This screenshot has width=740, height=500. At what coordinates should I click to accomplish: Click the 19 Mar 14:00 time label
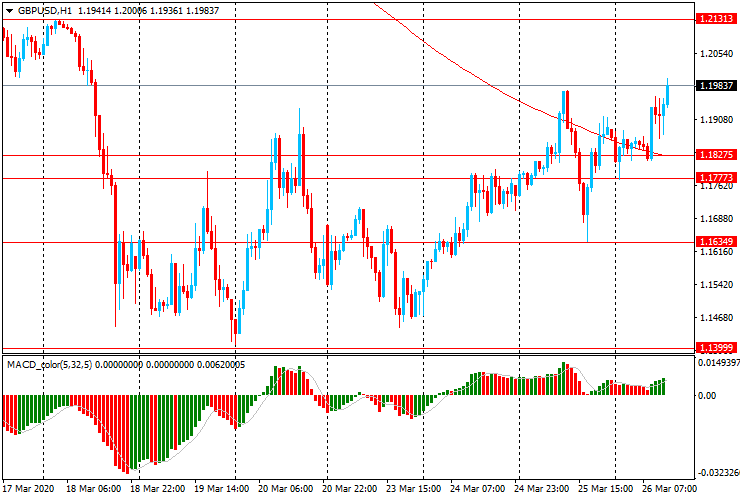point(221,488)
